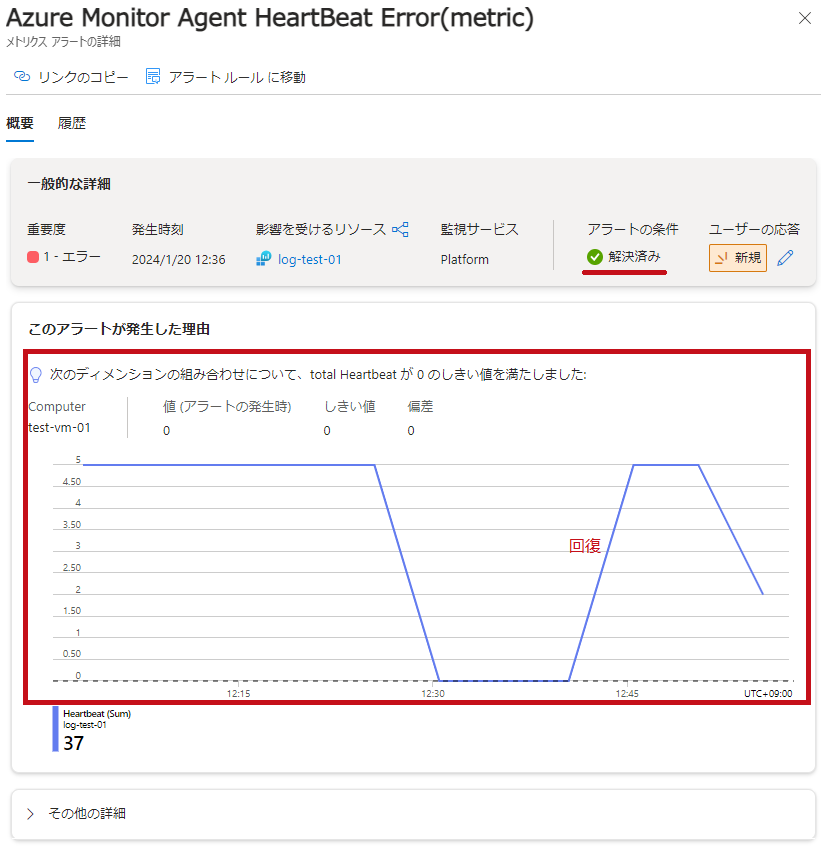824x846 pixels.
Task: Click the このアラートが発生した理由 heading
Action: tap(119, 329)
